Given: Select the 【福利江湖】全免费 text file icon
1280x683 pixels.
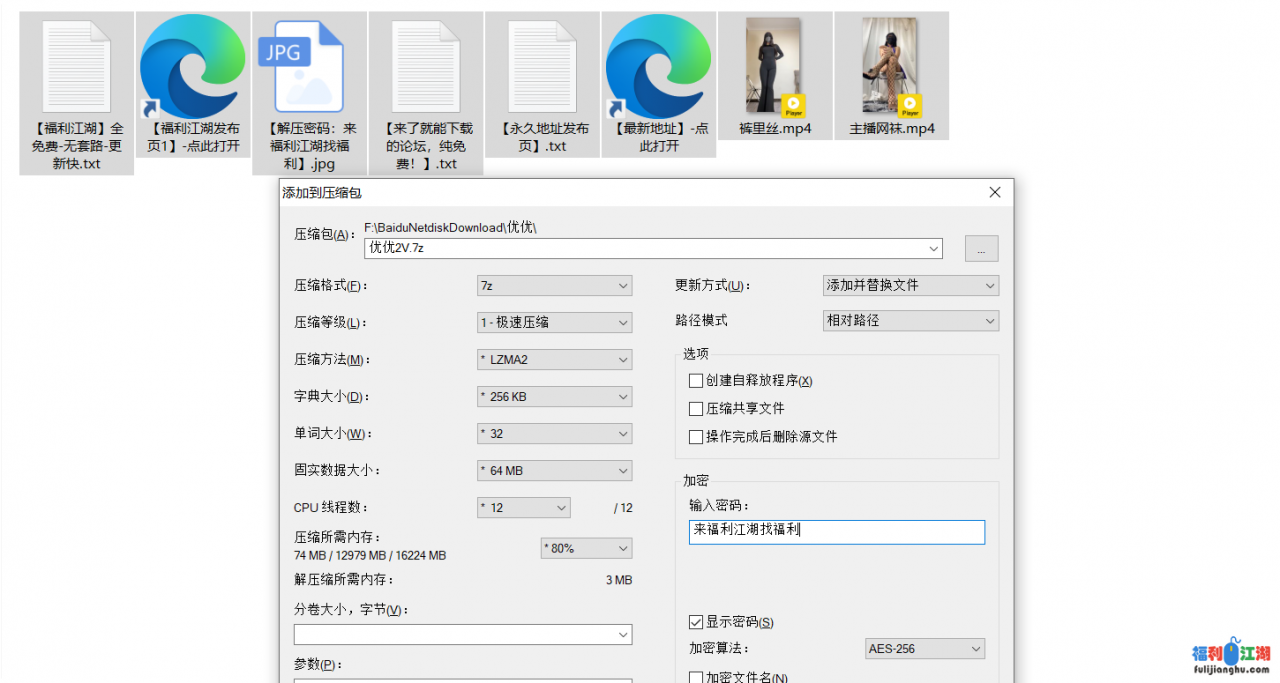Looking at the screenshot, I should [x=77, y=66].
